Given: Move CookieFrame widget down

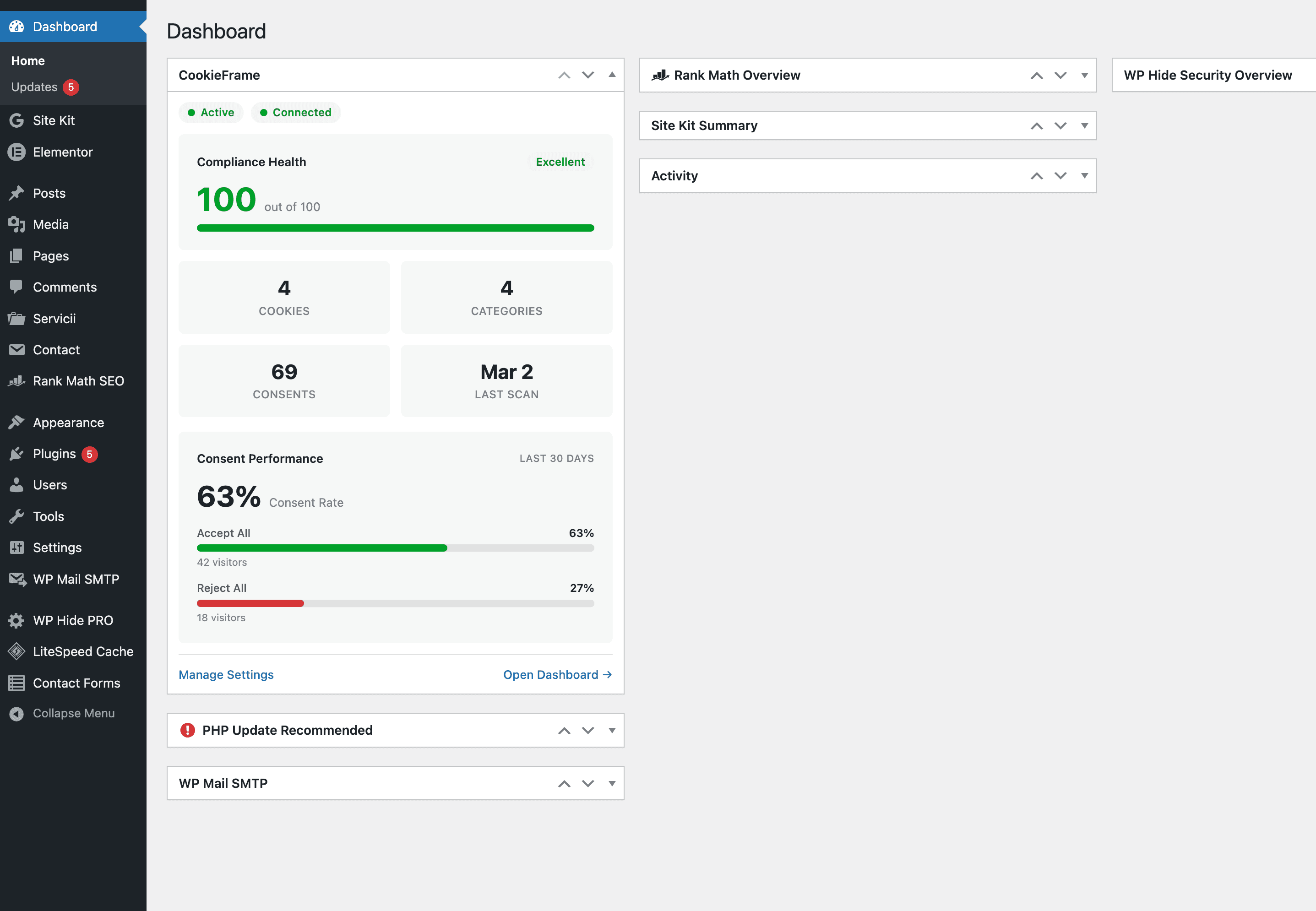Looking at the screenshot, I should tap(588, 75).
